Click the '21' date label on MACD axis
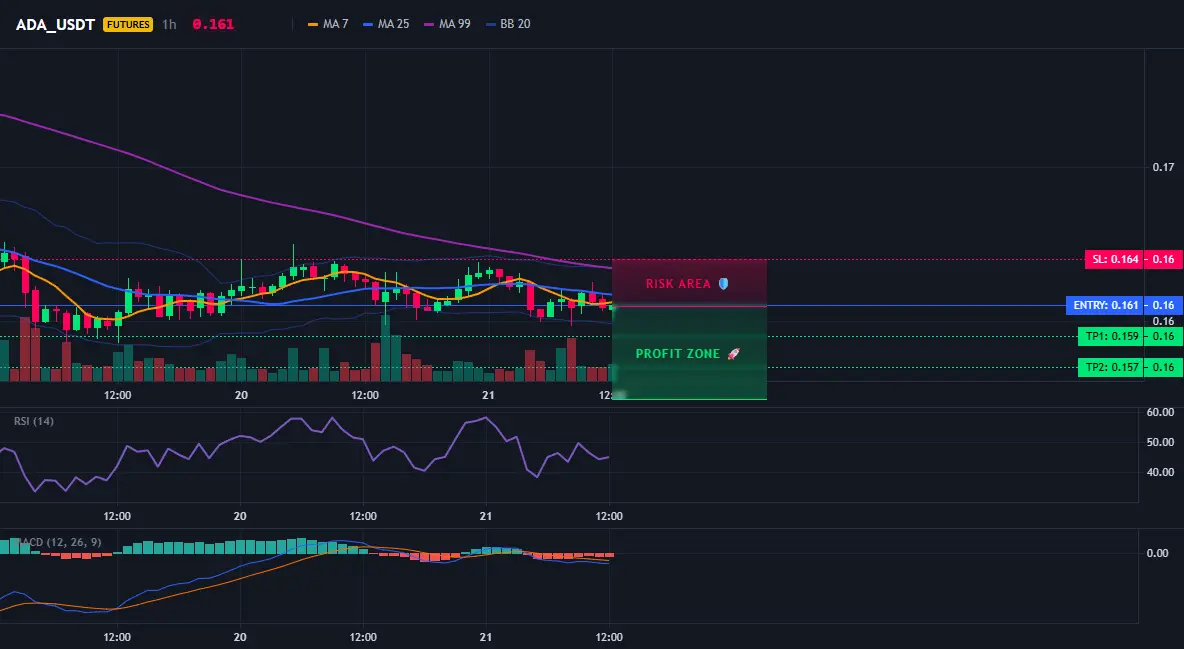The image size is (1184, 649). tap(486, 637)
